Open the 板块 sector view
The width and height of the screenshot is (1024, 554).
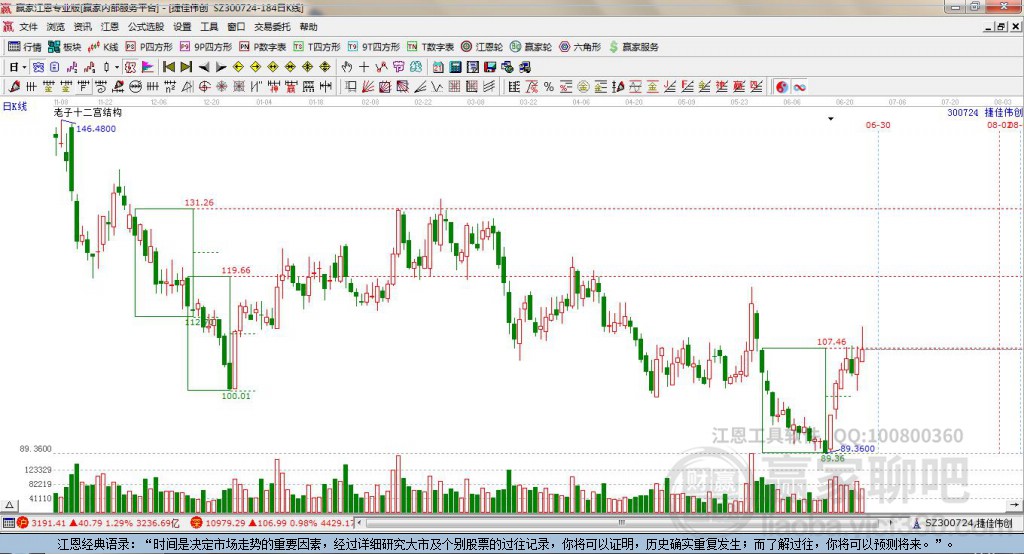point(64,47)
